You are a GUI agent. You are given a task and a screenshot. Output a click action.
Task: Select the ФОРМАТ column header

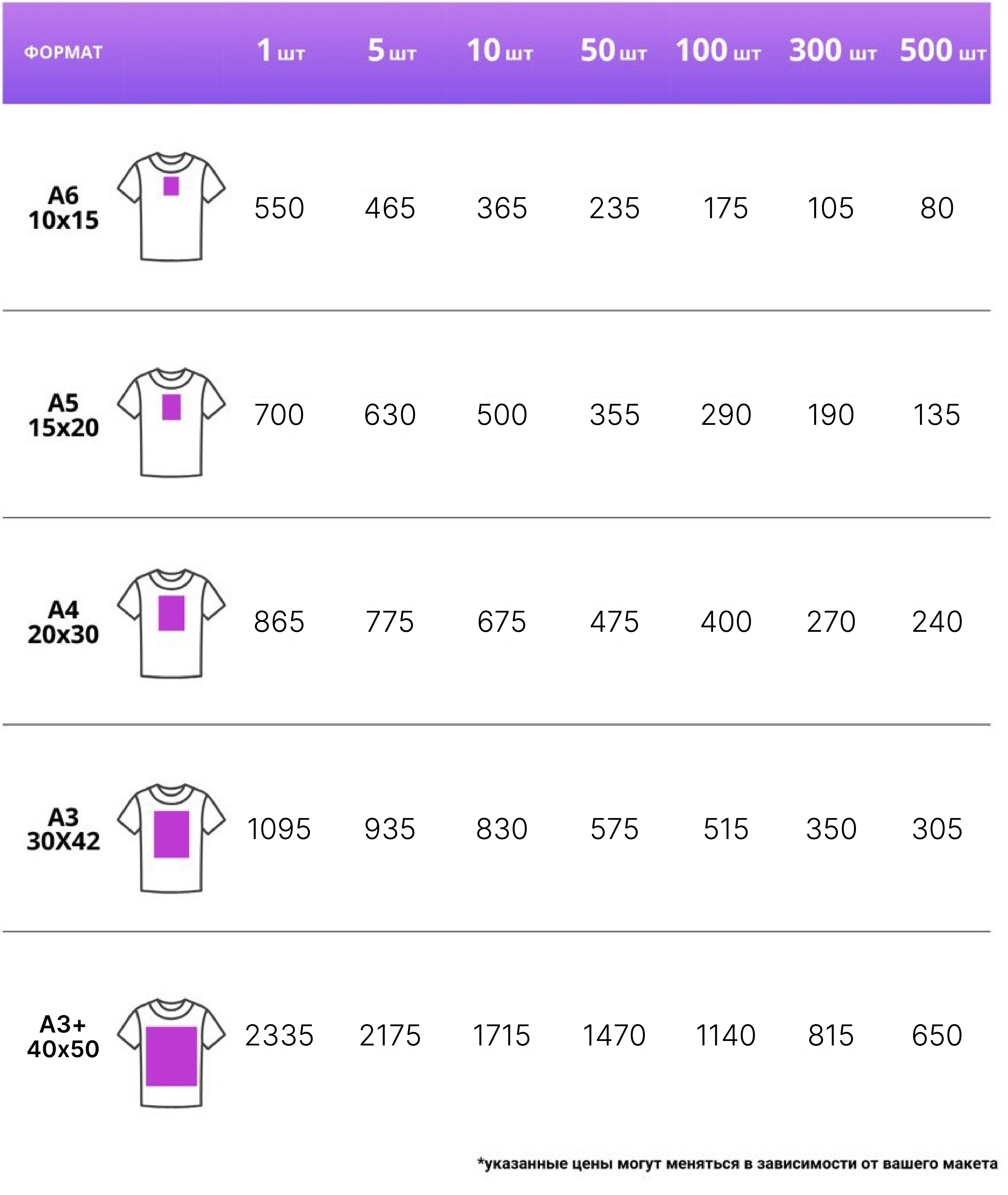pos(64,53)
